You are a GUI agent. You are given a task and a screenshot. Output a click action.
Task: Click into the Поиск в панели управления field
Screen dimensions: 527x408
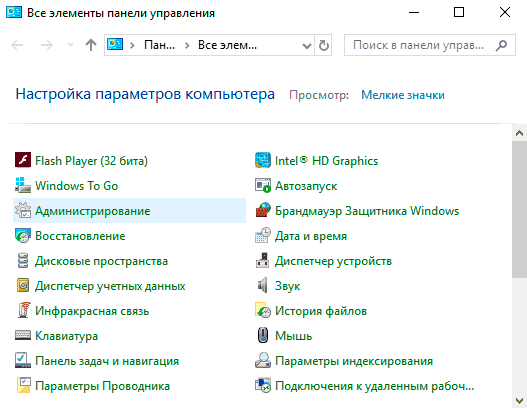(430, 45)
